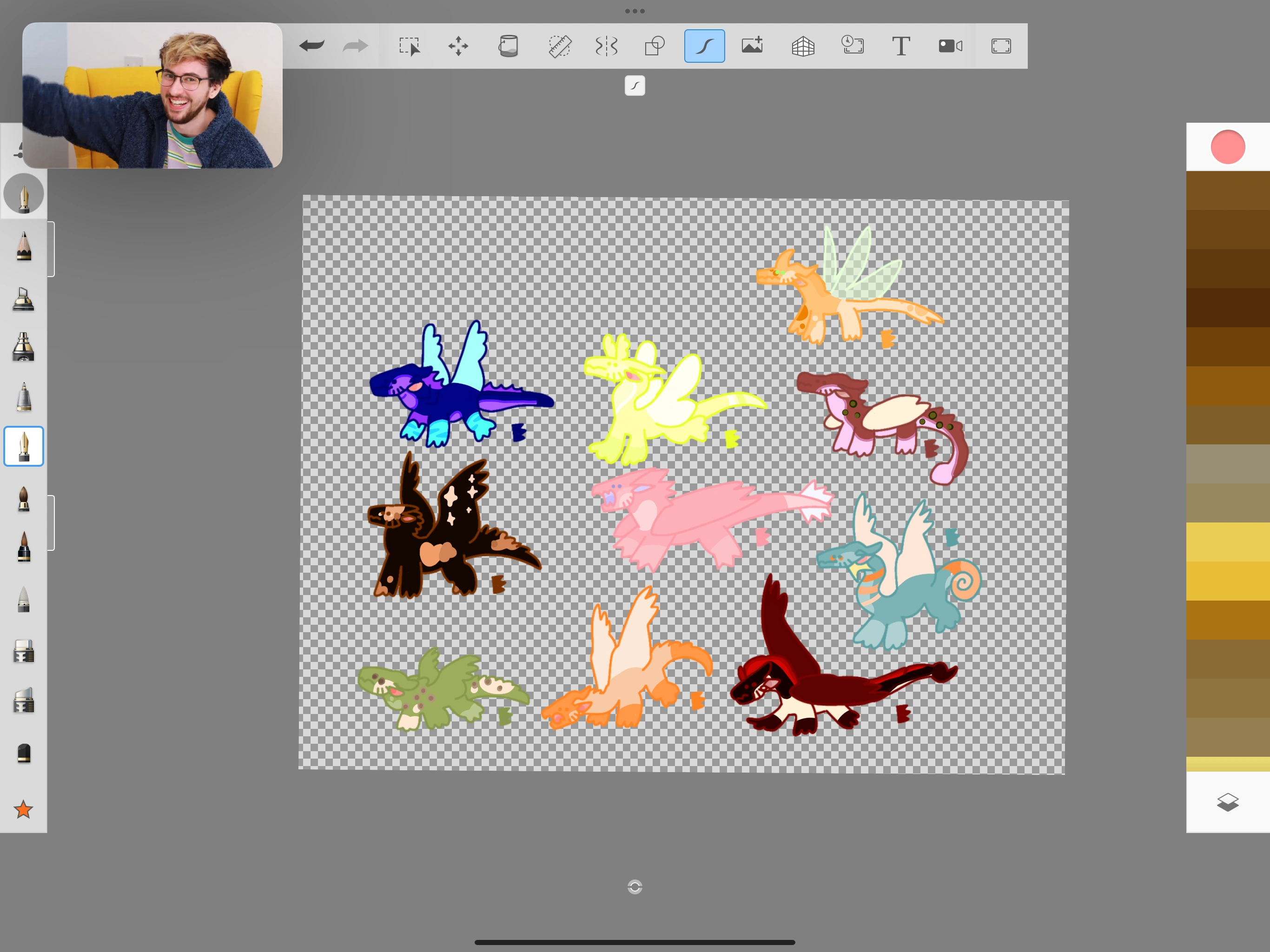Viewport: 1270px width, 952px height.
Task: Undo the last stroke
Action: (312, 46)
